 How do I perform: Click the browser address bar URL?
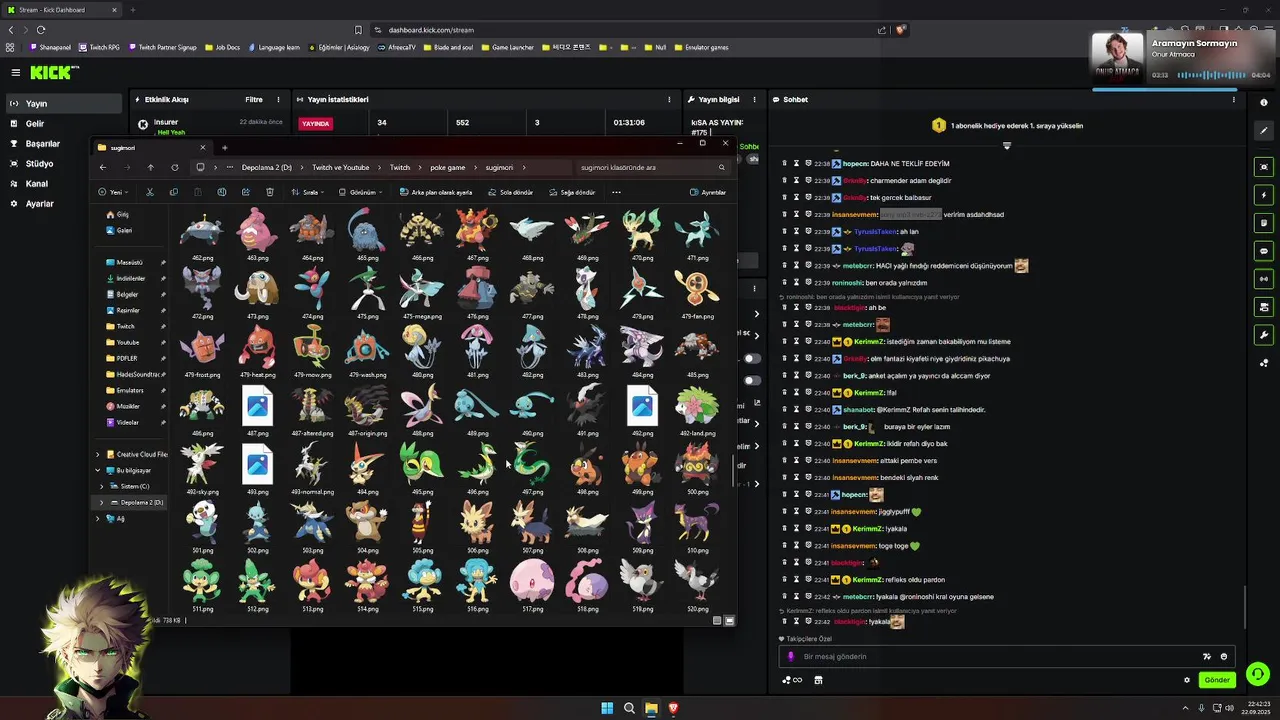tap(431, 30)
